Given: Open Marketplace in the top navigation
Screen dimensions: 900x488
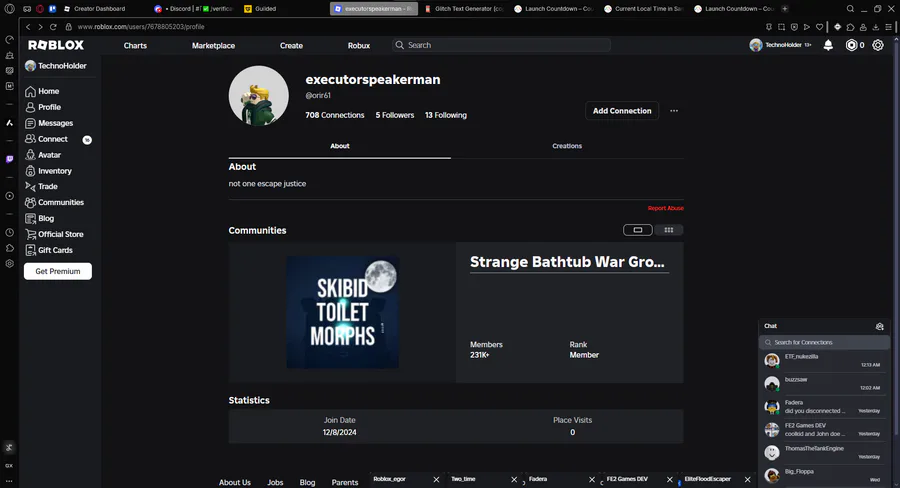Looking at the screenshot, I should click(x=214, y=45).
